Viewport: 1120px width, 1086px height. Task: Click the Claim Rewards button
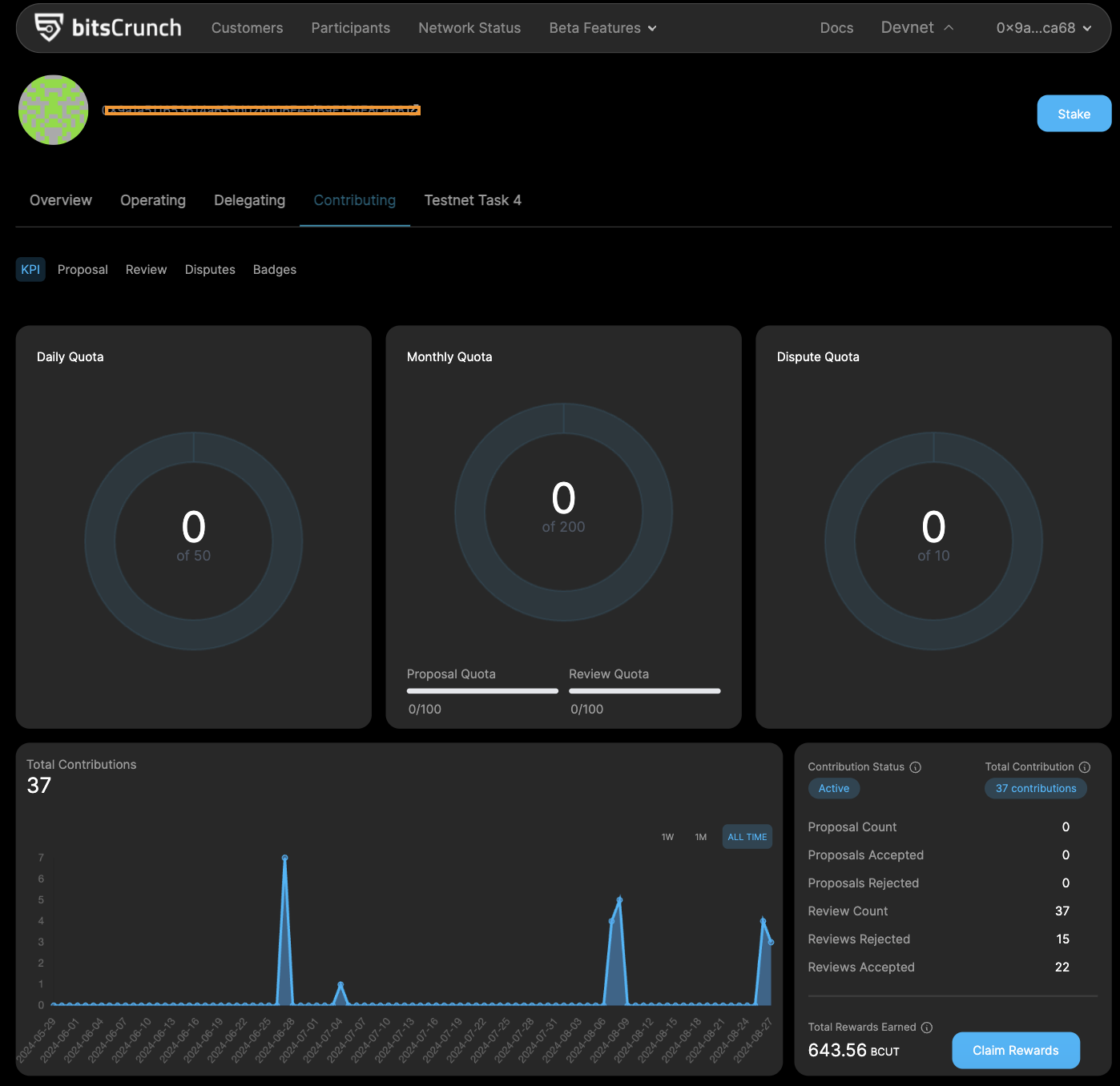(1015, 1051)
